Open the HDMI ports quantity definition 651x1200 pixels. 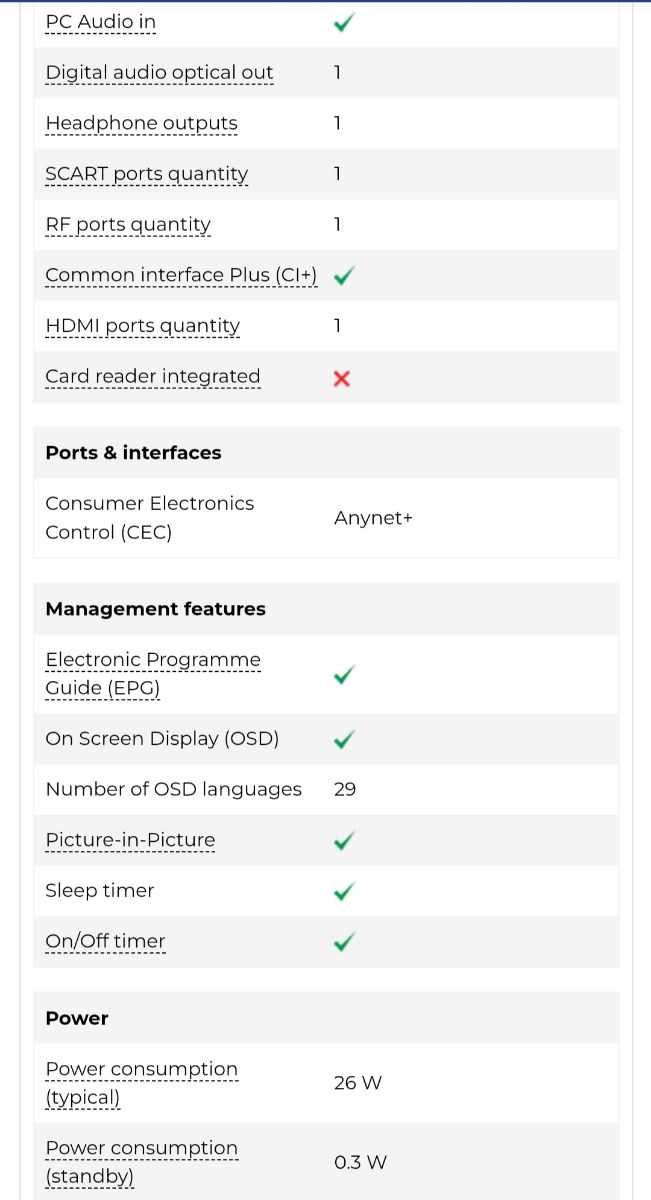coord(142,326)
